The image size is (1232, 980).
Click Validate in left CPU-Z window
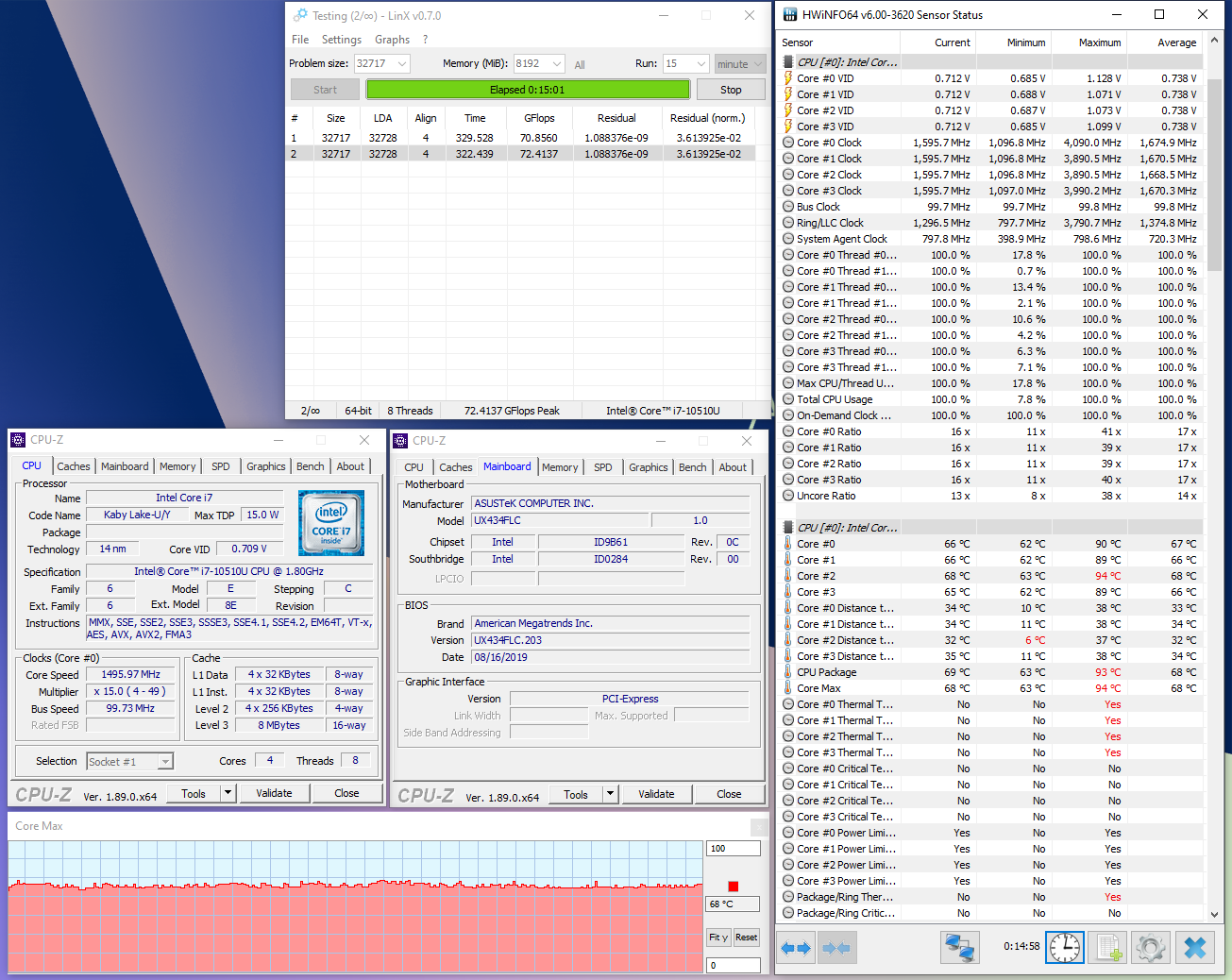coord(274,793)
